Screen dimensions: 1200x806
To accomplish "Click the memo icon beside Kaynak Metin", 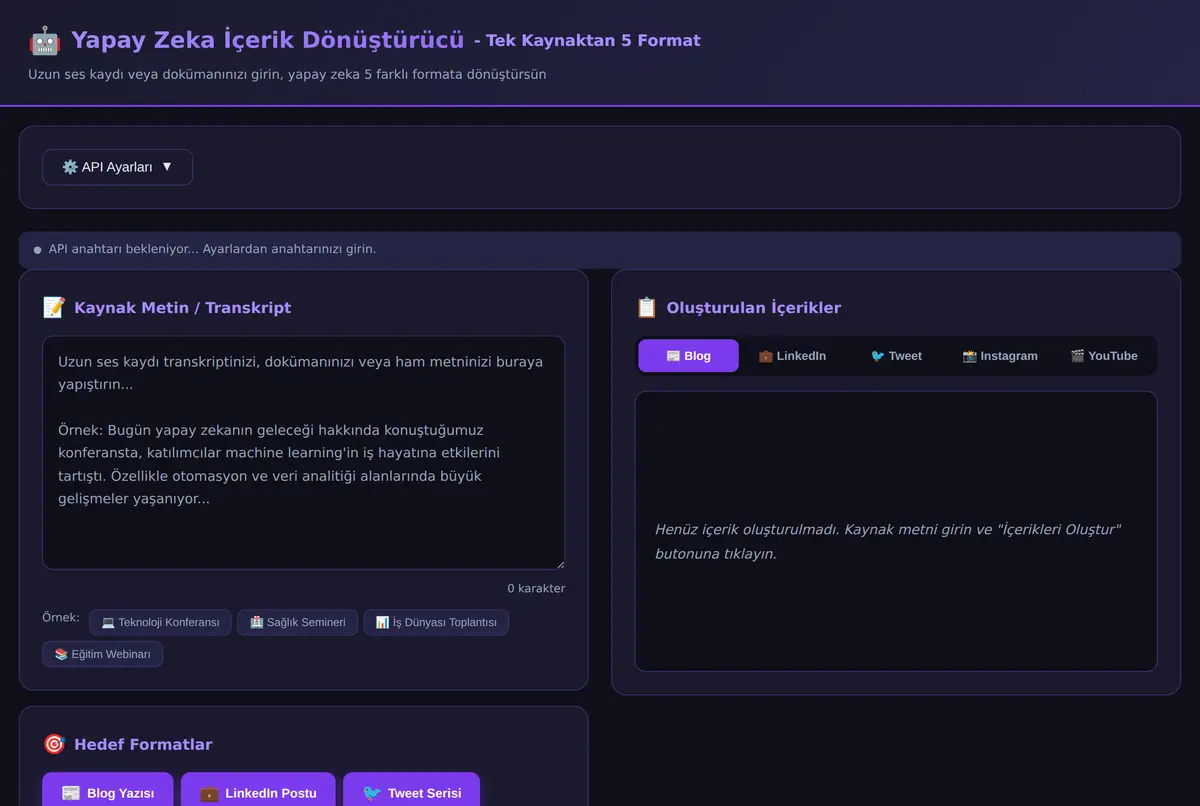I will 54,308.
